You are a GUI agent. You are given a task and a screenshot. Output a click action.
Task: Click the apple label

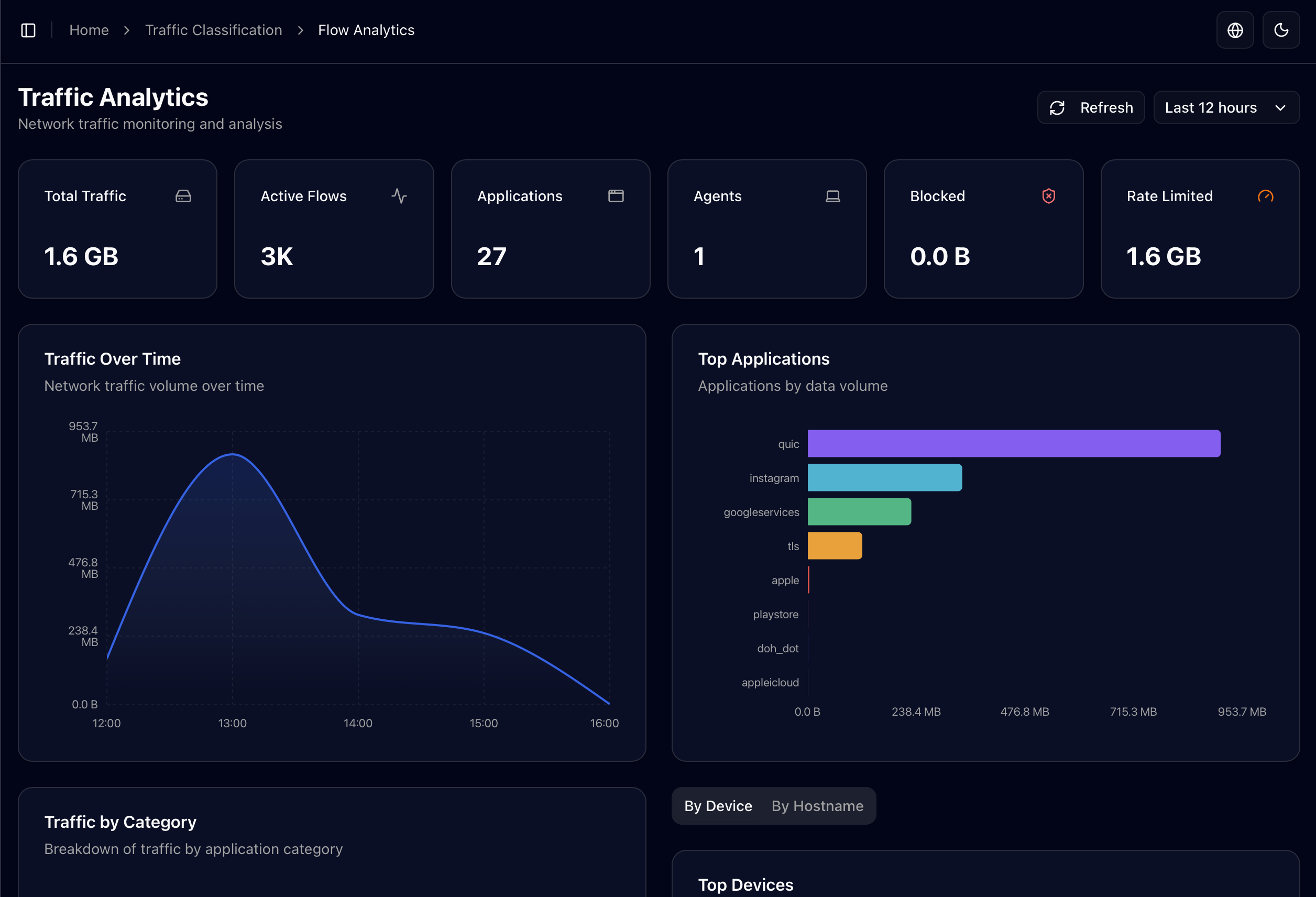[x=785, y=580]
